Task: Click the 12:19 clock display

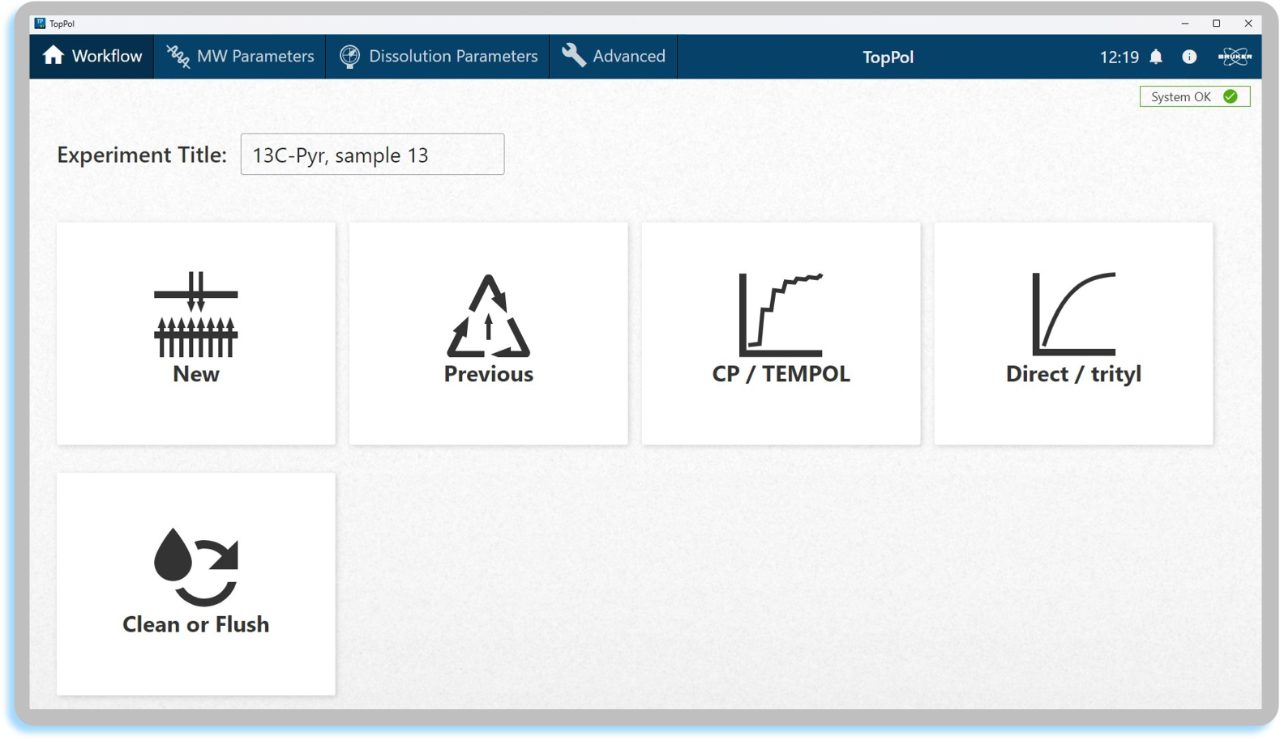Action: click(1119, 57)
